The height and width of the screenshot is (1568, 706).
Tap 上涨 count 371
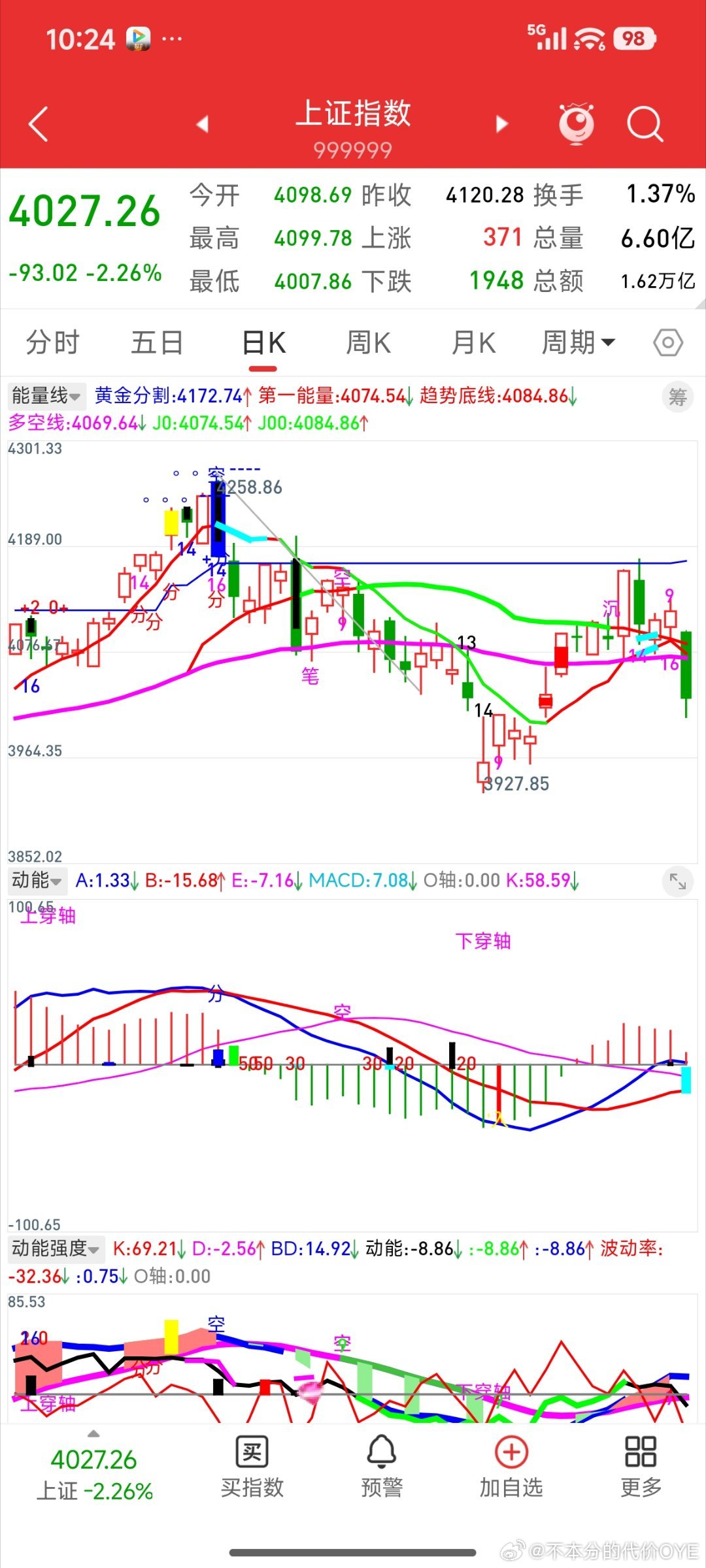pos(503,237)
